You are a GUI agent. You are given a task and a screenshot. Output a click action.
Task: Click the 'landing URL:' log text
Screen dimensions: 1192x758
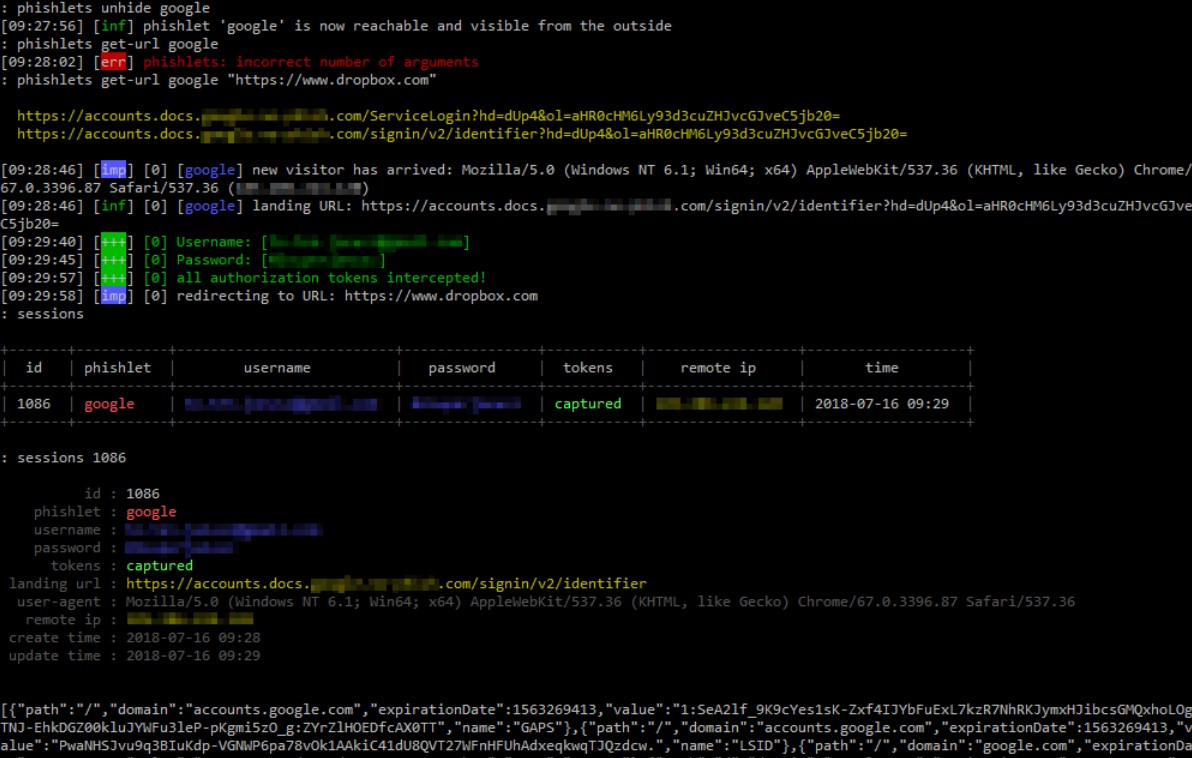pos(303,206)
